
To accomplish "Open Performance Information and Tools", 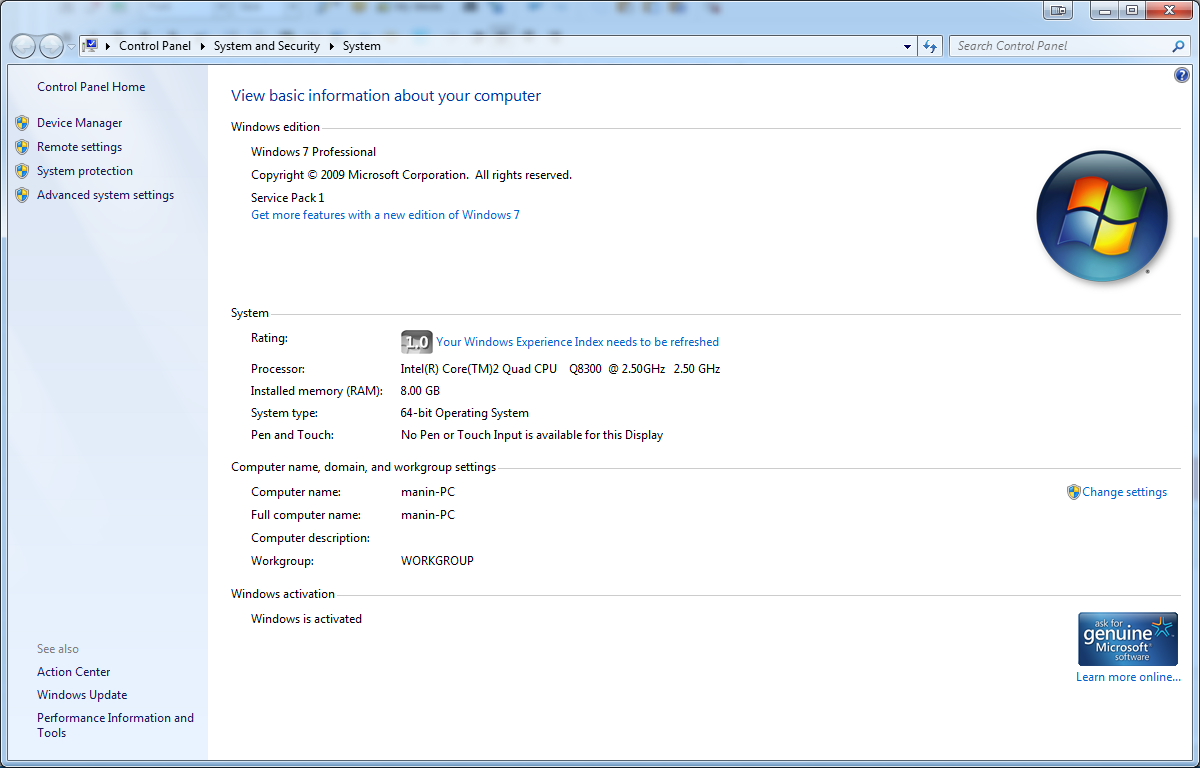I will [115, 725].
